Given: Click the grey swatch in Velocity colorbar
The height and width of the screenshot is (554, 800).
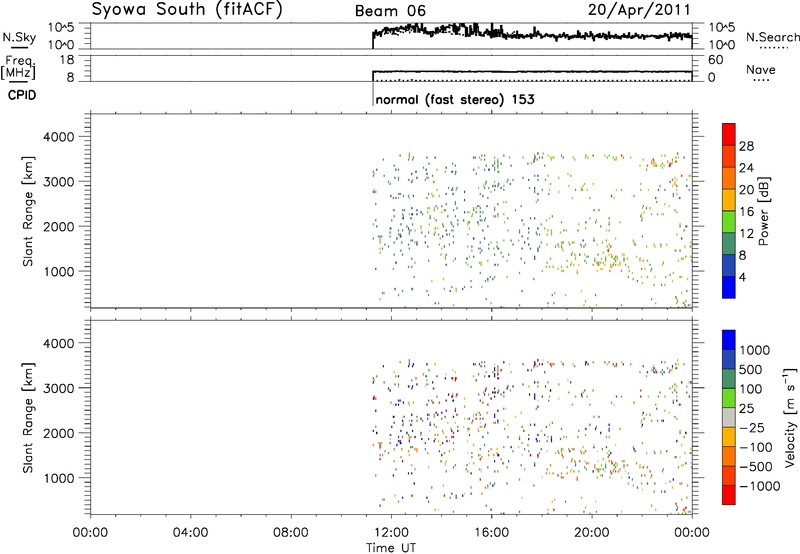Looking at the screenshot, I should [x=729, y=417].
